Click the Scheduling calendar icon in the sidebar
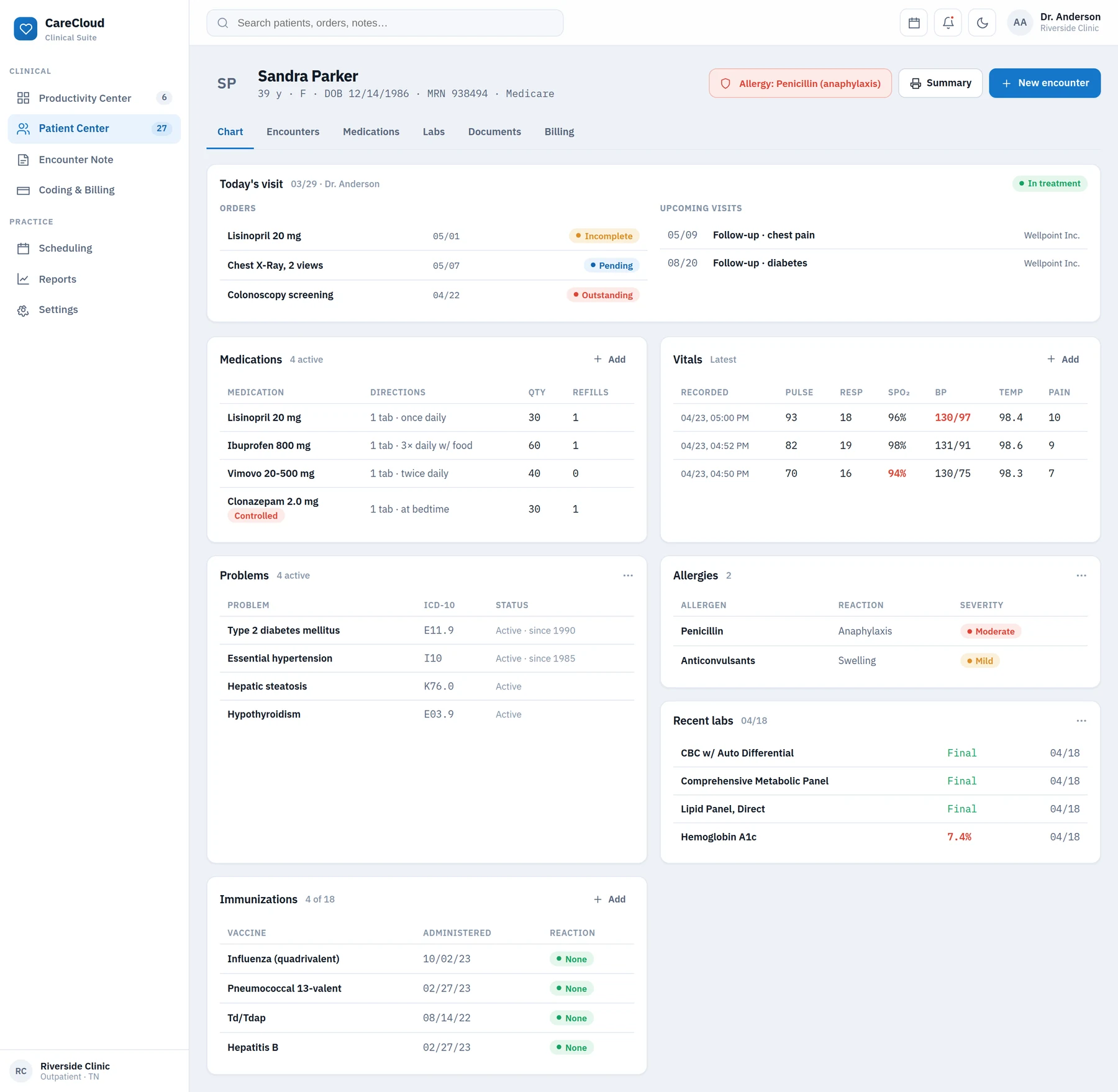 click(x=23, y=248)
